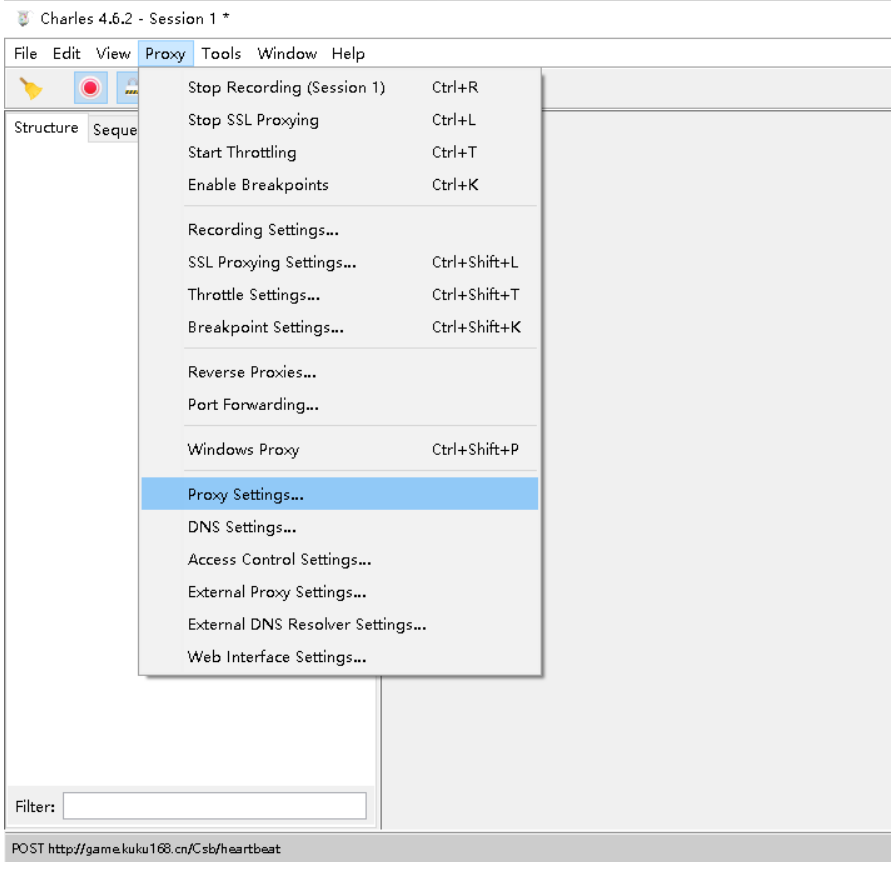
Task: Open DNS Settings...
Action: coord(340,527)
